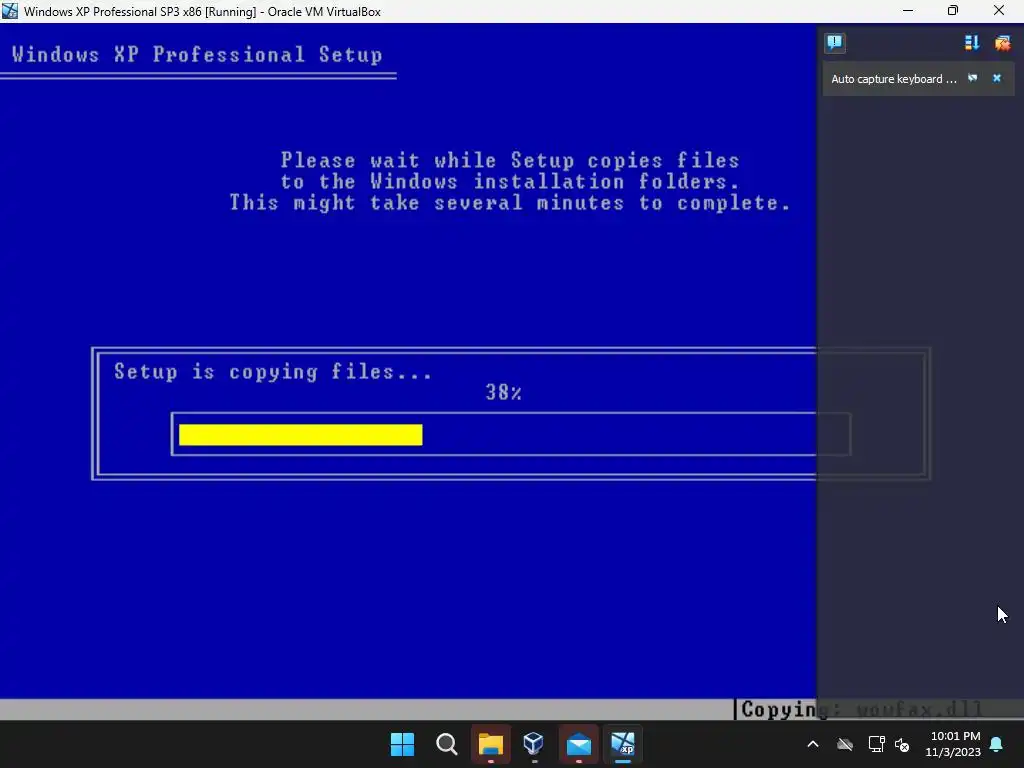The width and height of the screenshot is (1024, 768).
Task: Click the Auto capture keyboard notification text
Action: pyautogui.click(x=893, y=79)
